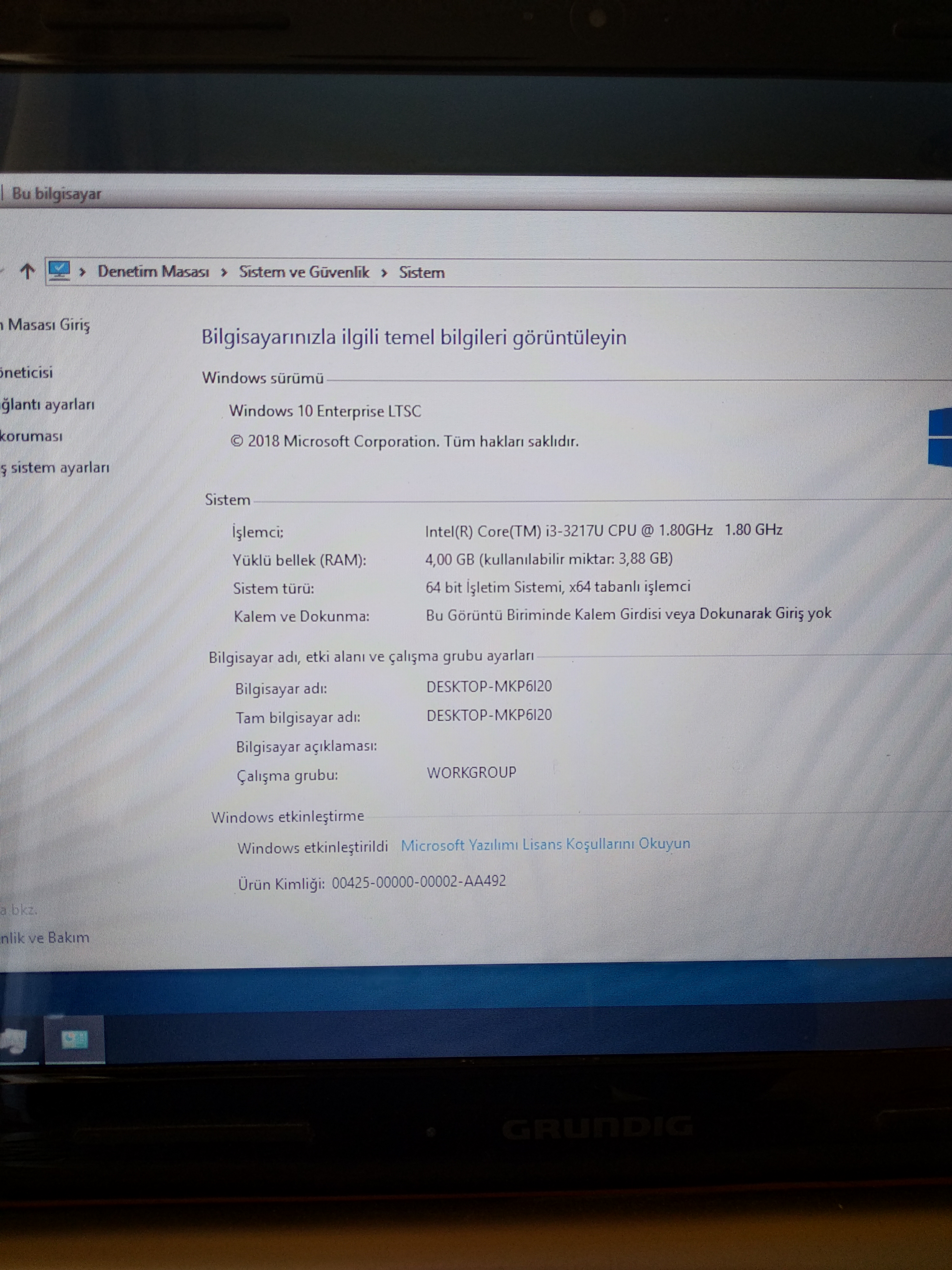This screenshot has height=1270, width=952.
Task: Click the Bilgisayarınızla ilgili temel bilgileri heading
Action: (x=414, y=337)
